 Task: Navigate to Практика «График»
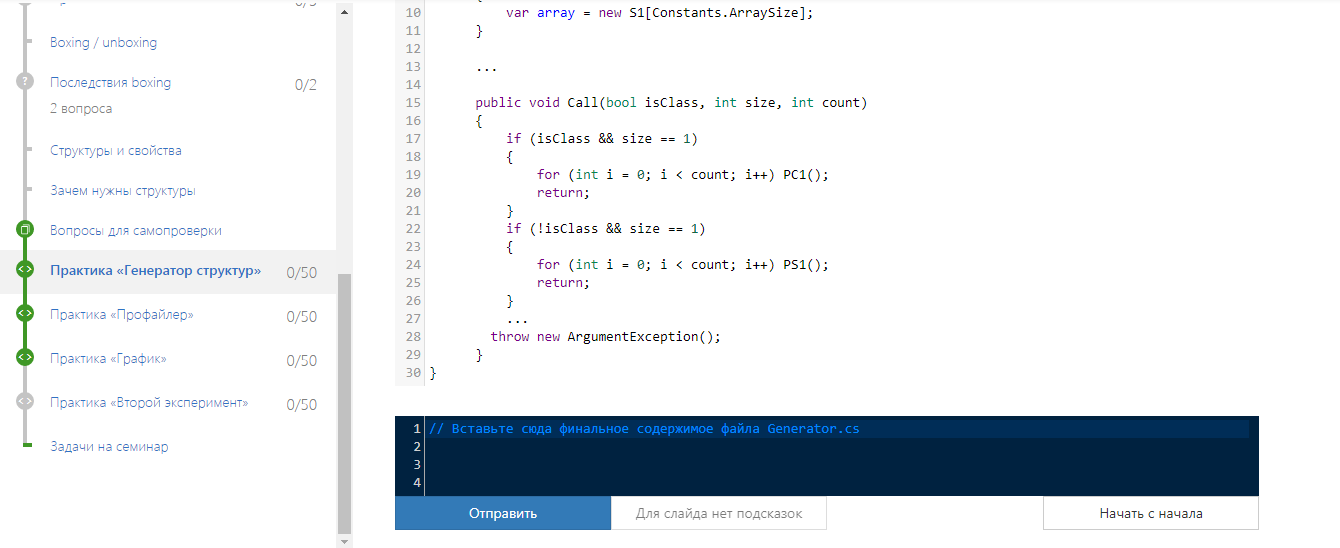(108, 359)
